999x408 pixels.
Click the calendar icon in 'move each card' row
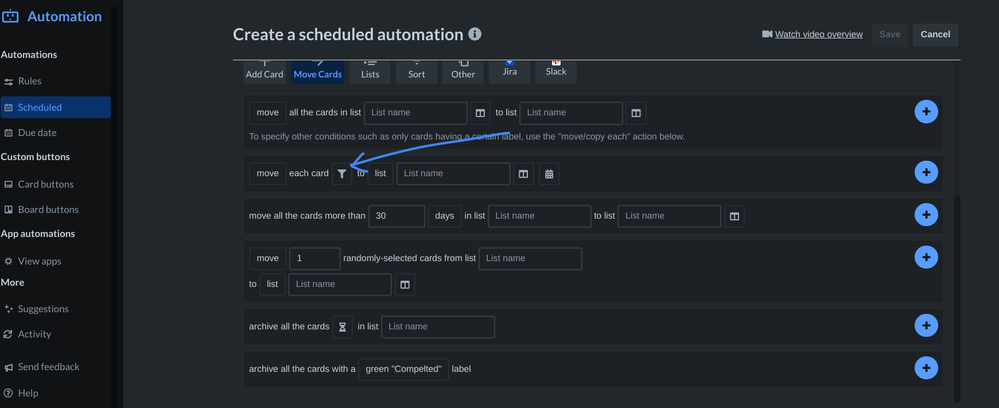click(549, 173)
